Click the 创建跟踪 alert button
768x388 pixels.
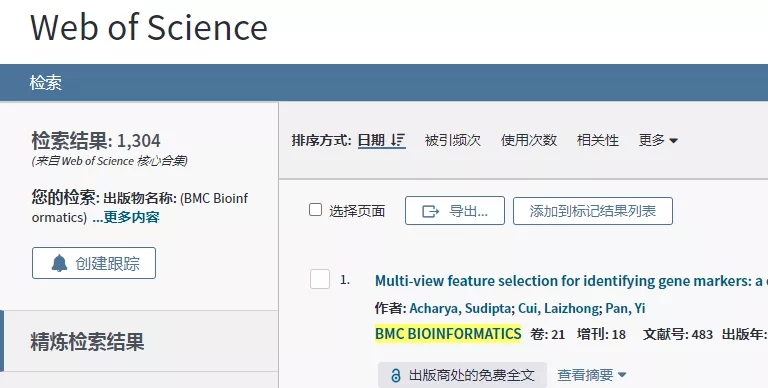coord(94,263)
